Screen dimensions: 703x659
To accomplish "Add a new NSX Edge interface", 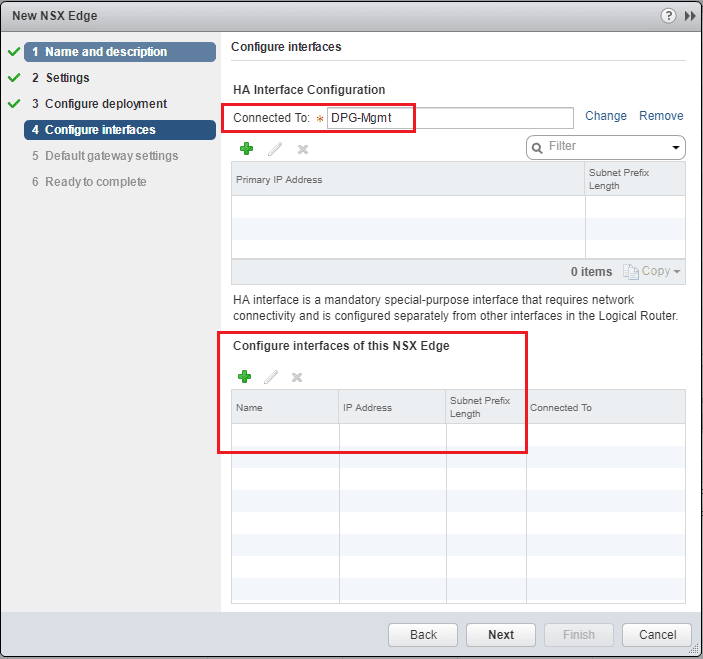I will [x=244, y=377].
